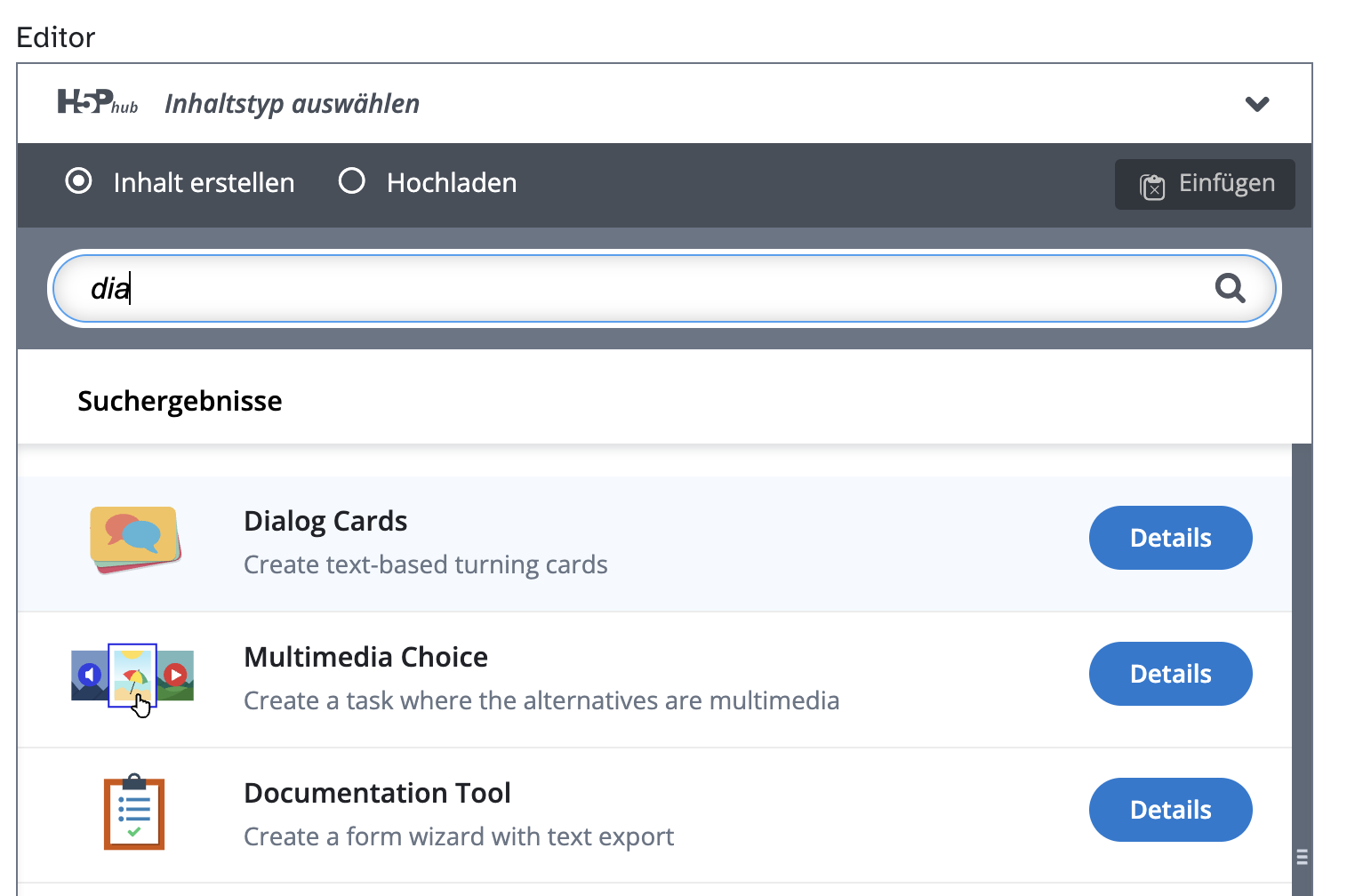1355x896 pixels.
Task: Click the Dialog Cards icon
Action: pyautogui.click(x=135, y=540)
